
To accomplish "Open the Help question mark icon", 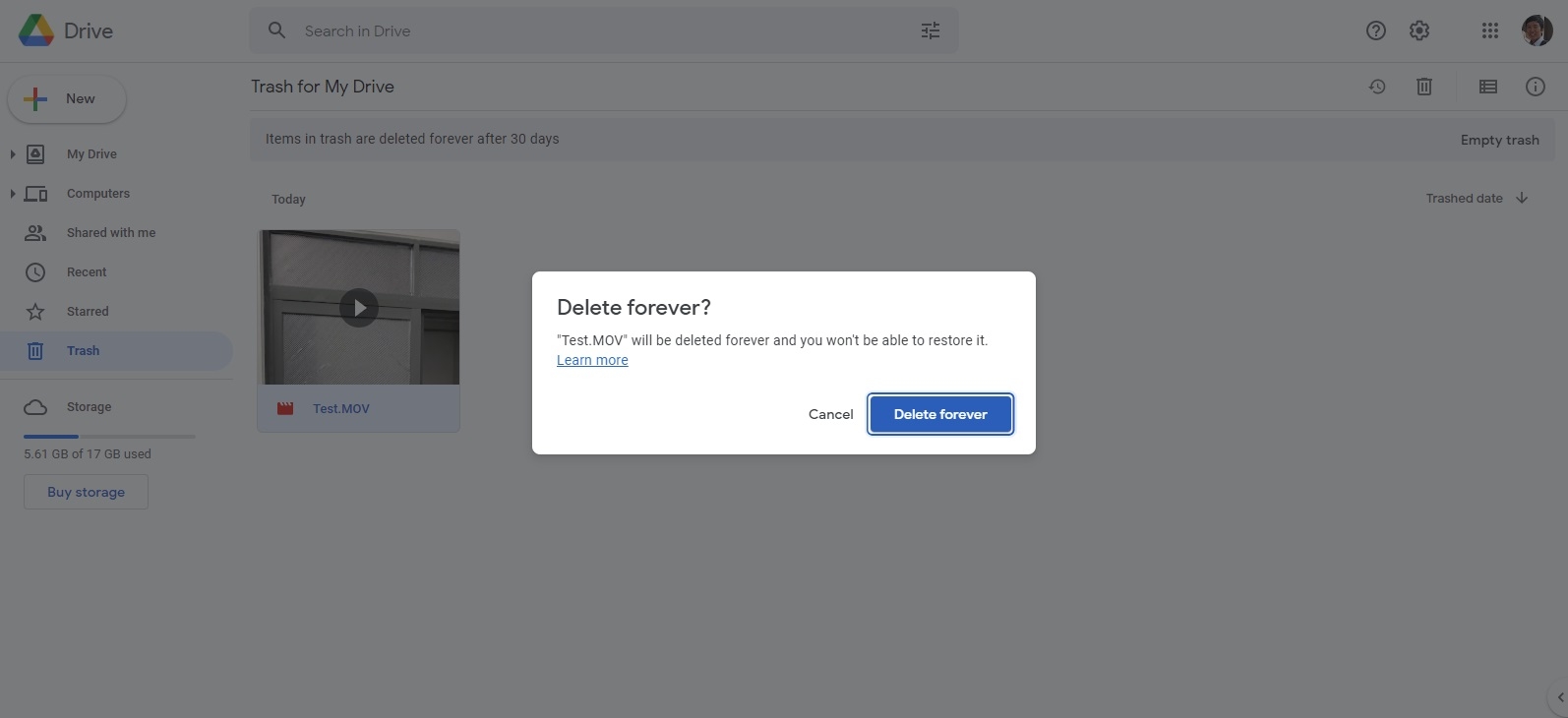I will (1376, 30).
